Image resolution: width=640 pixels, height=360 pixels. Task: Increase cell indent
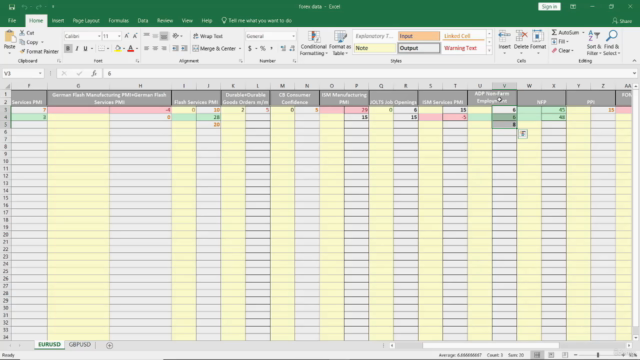point(184,49)
